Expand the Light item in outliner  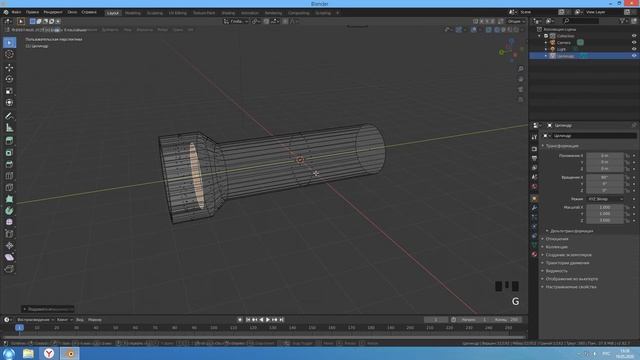tap(546, 49)
